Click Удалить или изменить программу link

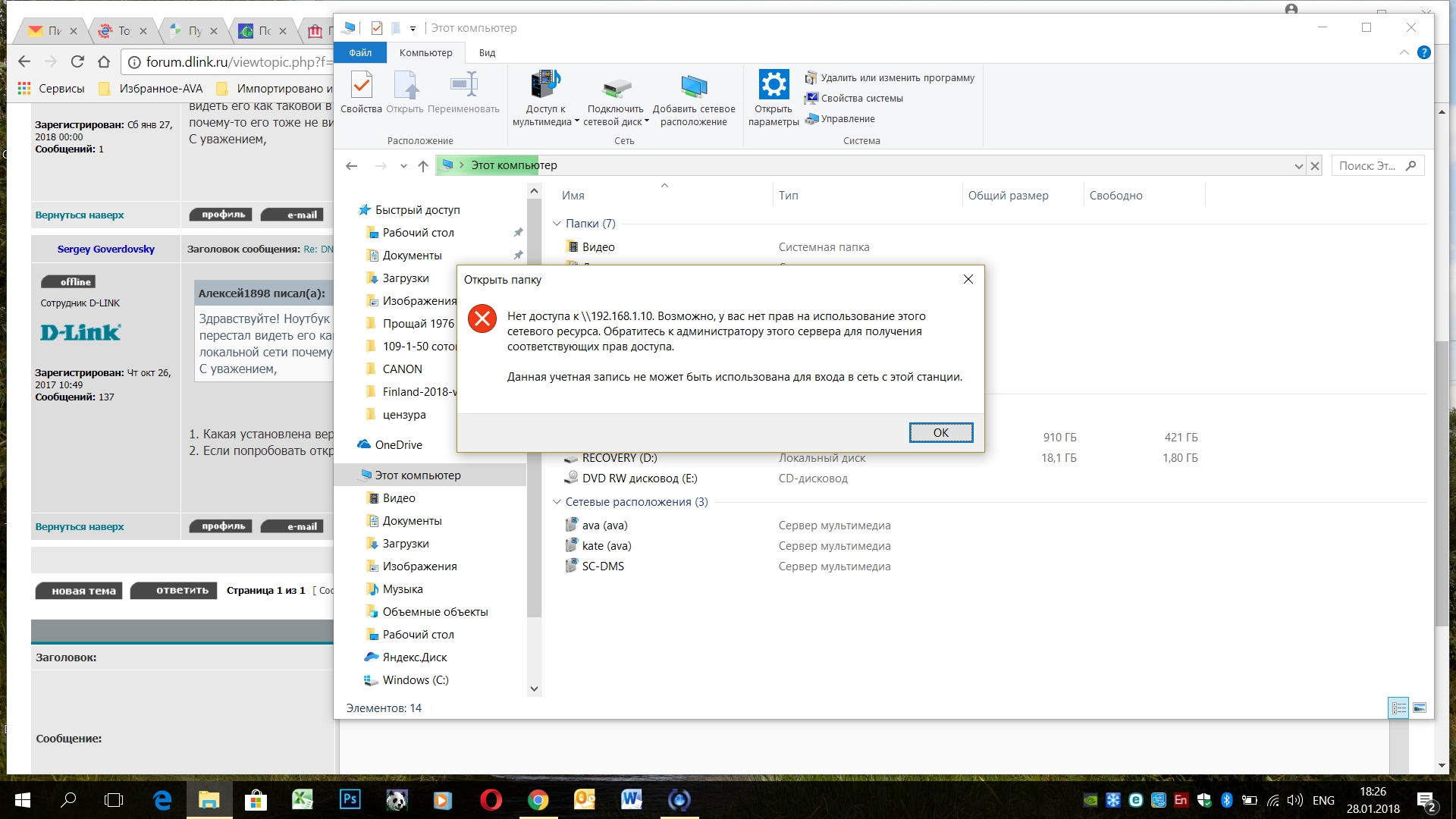[x=896, y=77]
